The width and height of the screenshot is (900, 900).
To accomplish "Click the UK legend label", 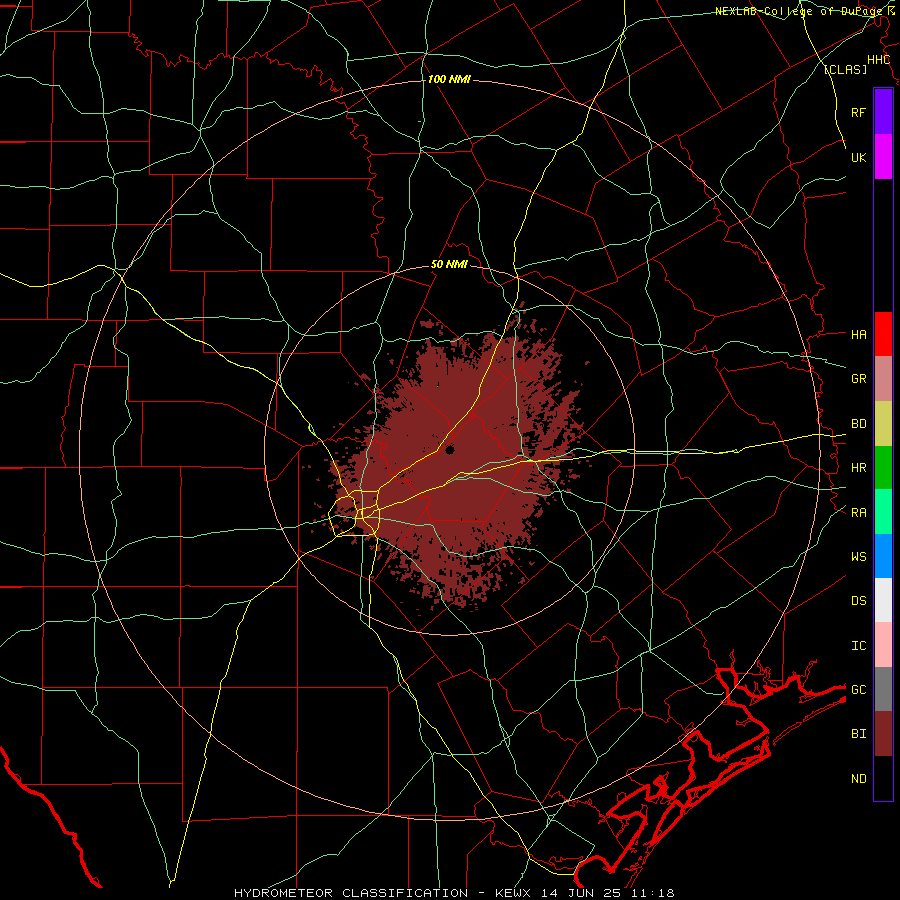I will (858, 157).
